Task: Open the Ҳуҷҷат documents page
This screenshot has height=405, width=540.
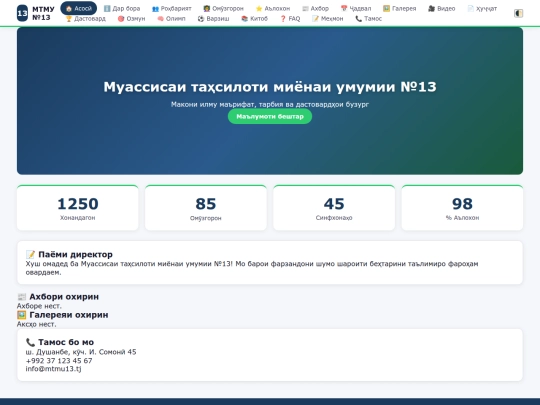Action: (x=482, y=8)
